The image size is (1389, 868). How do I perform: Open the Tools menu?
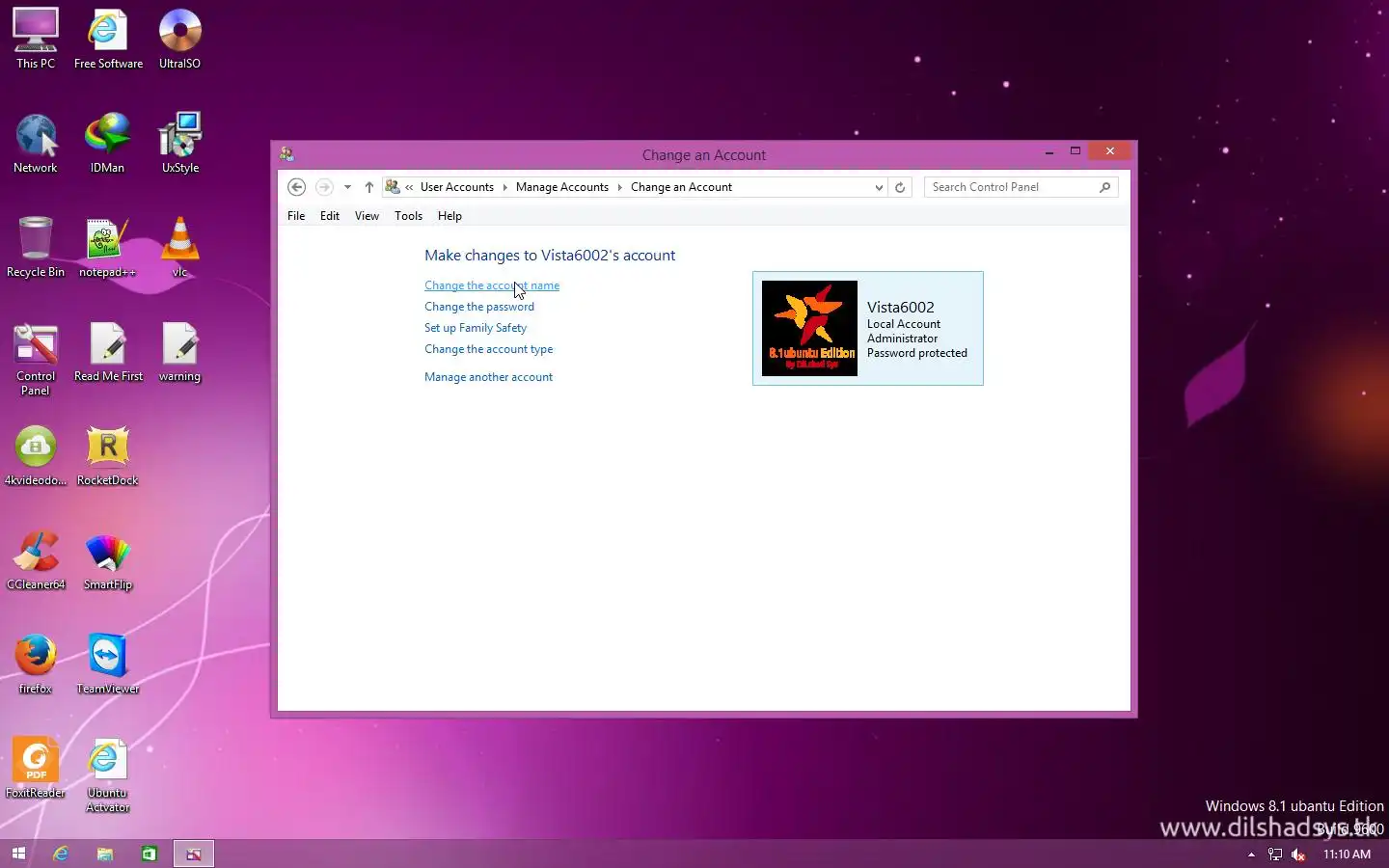[x=408, y=216]
